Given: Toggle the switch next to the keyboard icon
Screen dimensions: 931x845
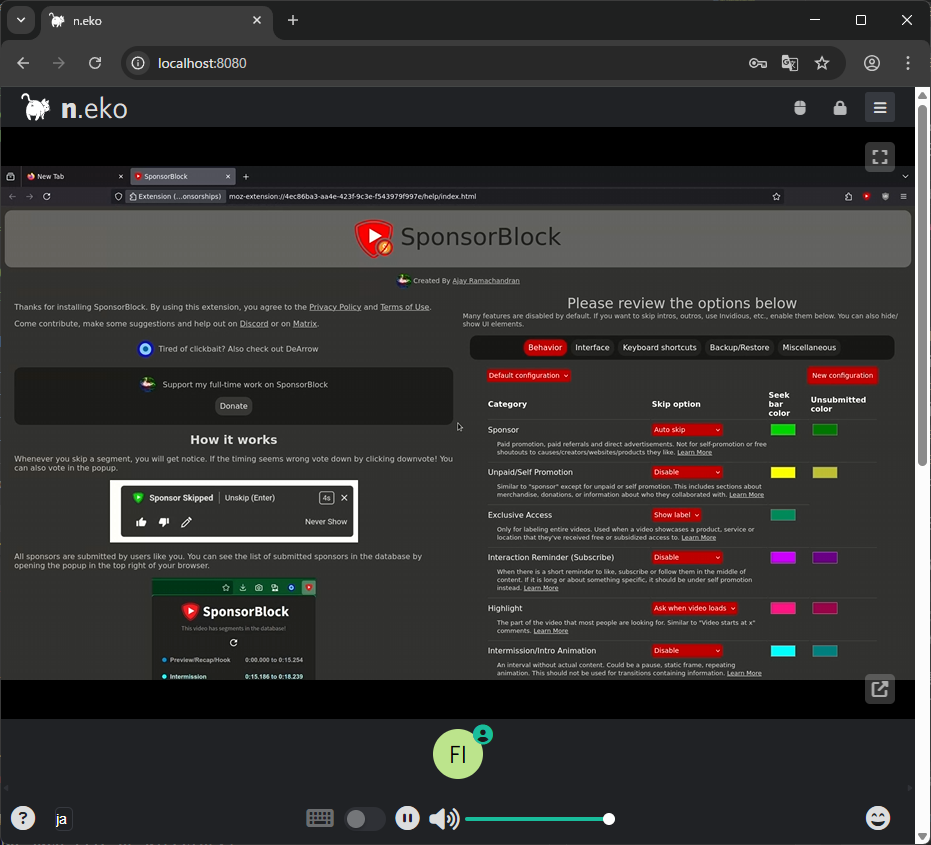Looking at the screenshot, I should [x=365, y=819].
